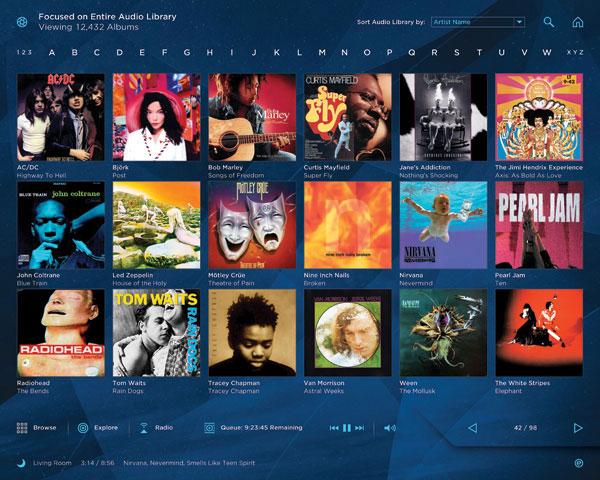This screenshot has height=480, width=600.
Task: Click the circular icon at bottom right corner
Action: click(579, 463)
